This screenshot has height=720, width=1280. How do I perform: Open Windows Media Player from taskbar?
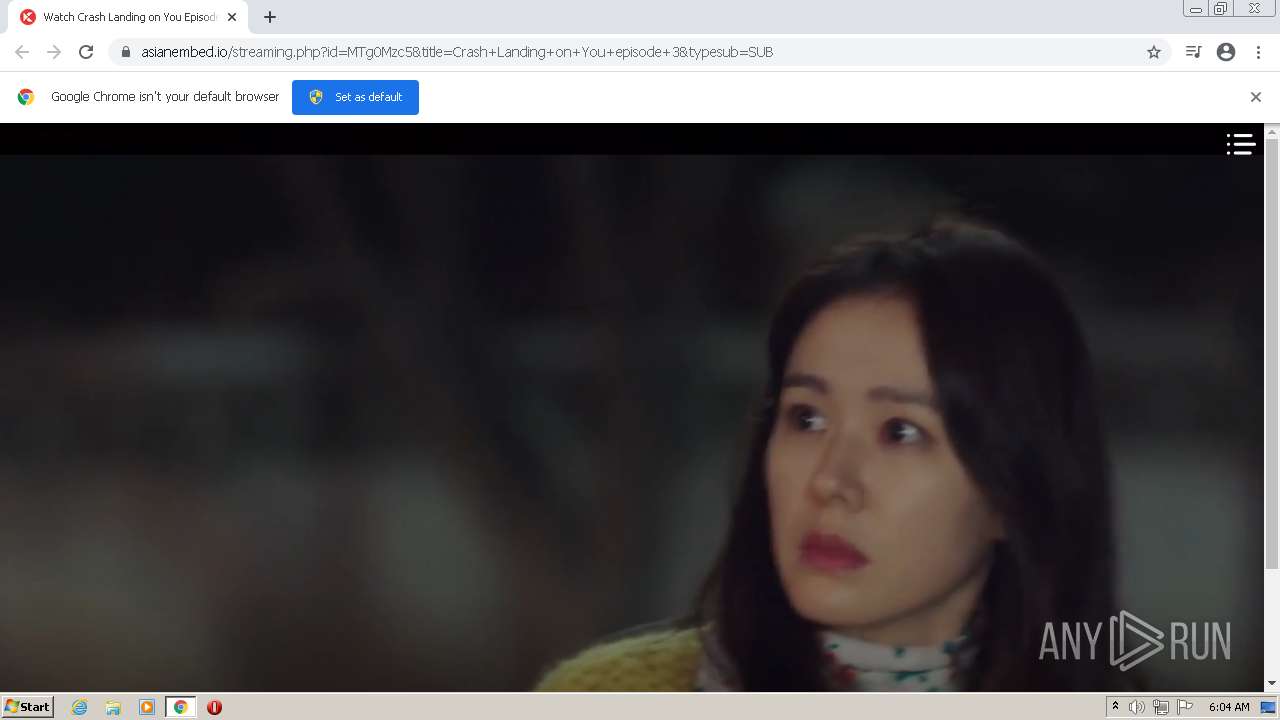click(147, 707)
